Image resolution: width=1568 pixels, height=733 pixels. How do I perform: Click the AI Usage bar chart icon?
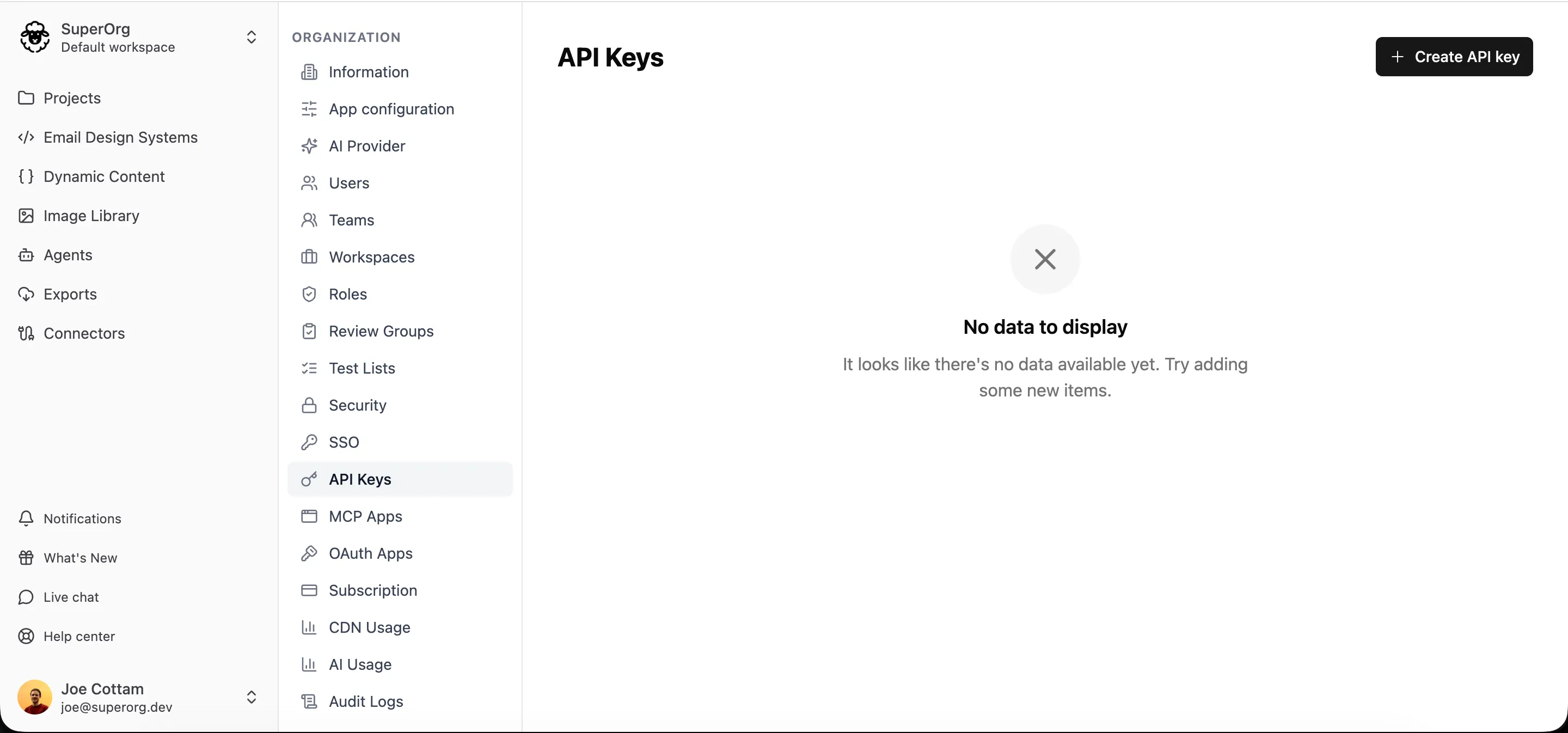pos(309,665)
